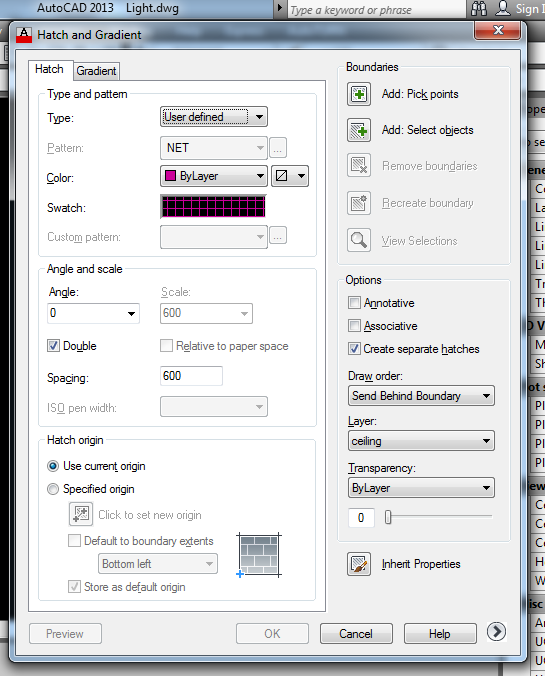Image resolution: width=545 pixels, height=676 pixels.
Task: Click the AutoCAD logo in dialog title
Action: 24,34
